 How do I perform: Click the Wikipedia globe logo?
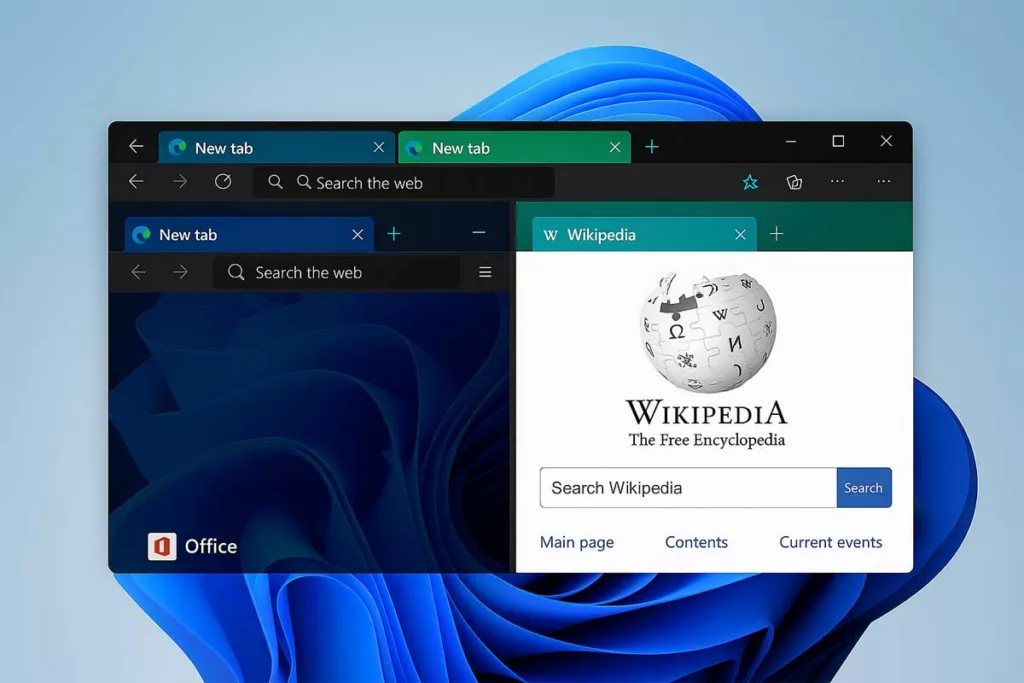[x=708, y=332]
